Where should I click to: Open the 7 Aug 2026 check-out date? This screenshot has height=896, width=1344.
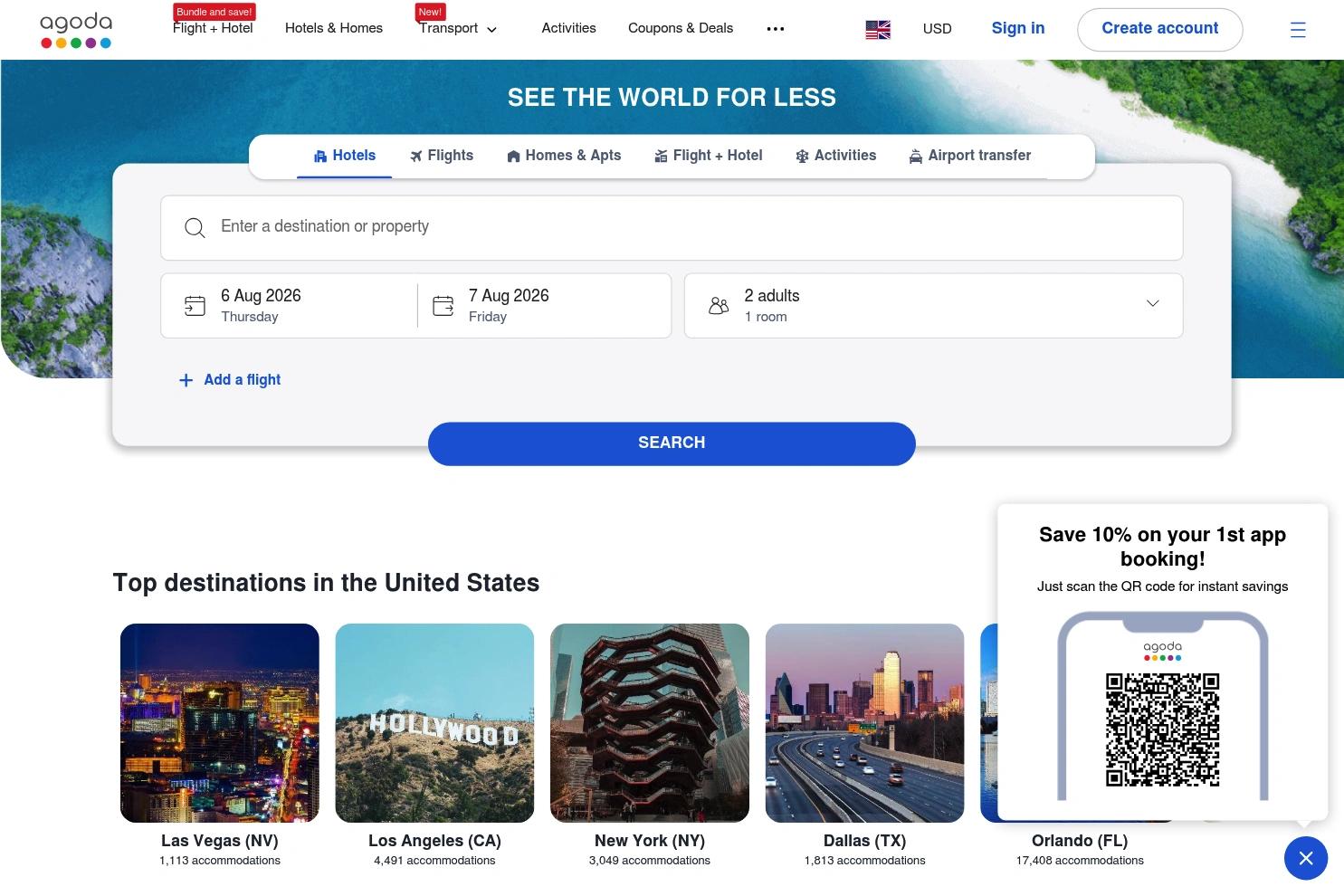(545, 306)
